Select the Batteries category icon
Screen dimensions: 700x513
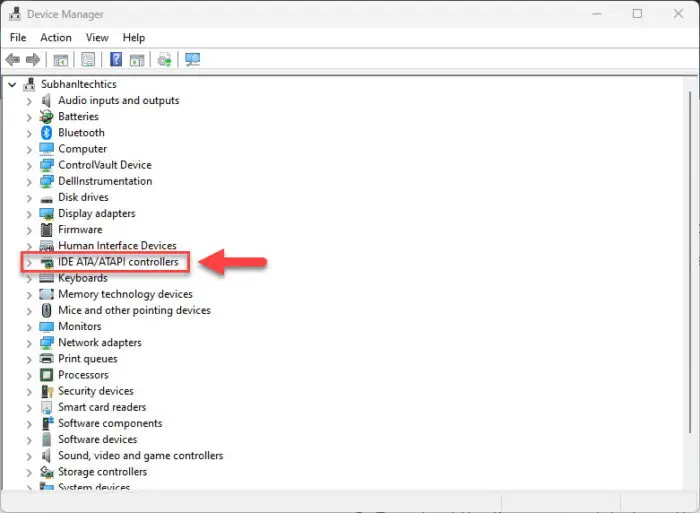point(47,117)
